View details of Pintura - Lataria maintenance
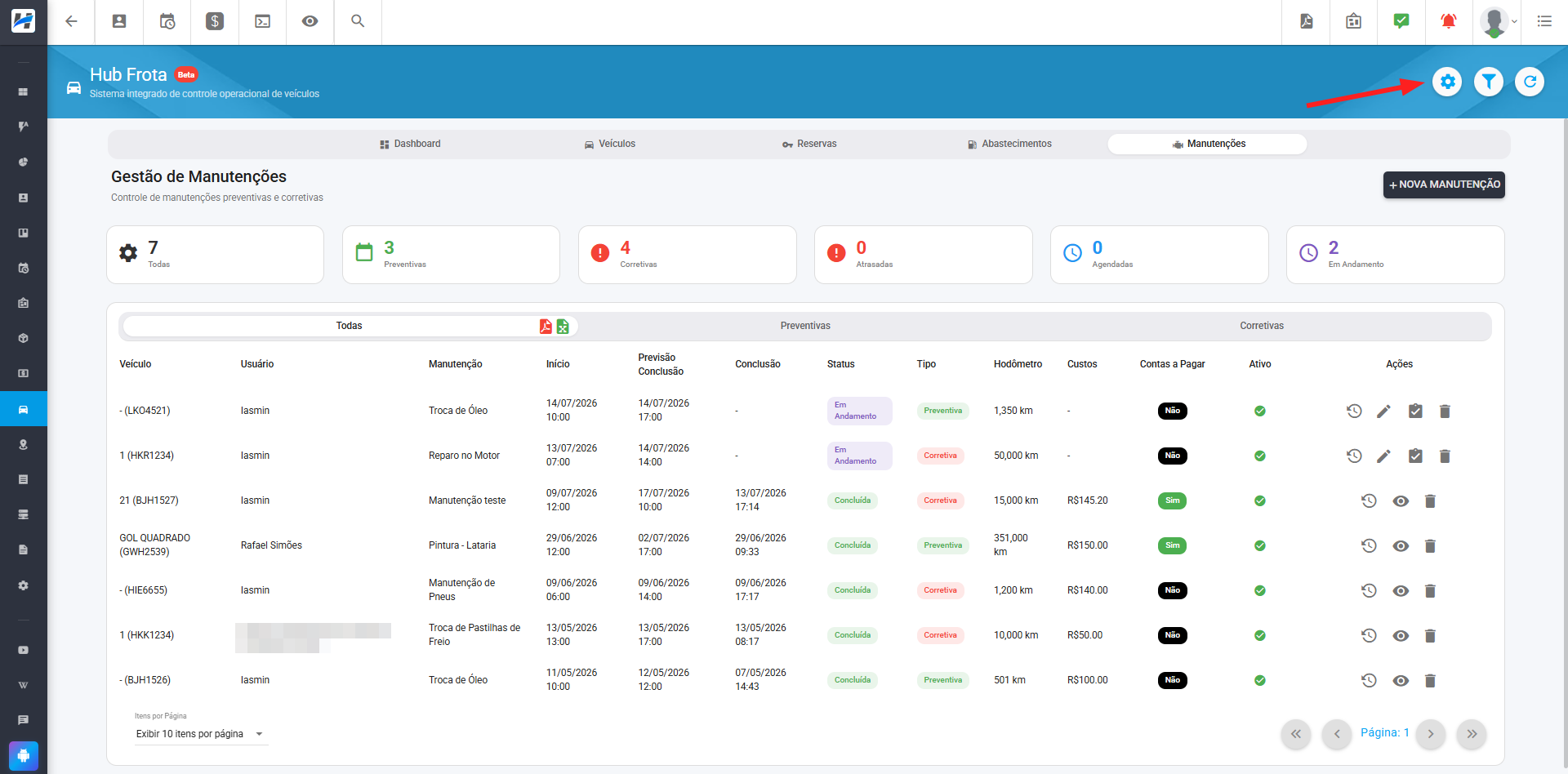Viewport: 1568px width, 774px height. (x=1401, y=545)
